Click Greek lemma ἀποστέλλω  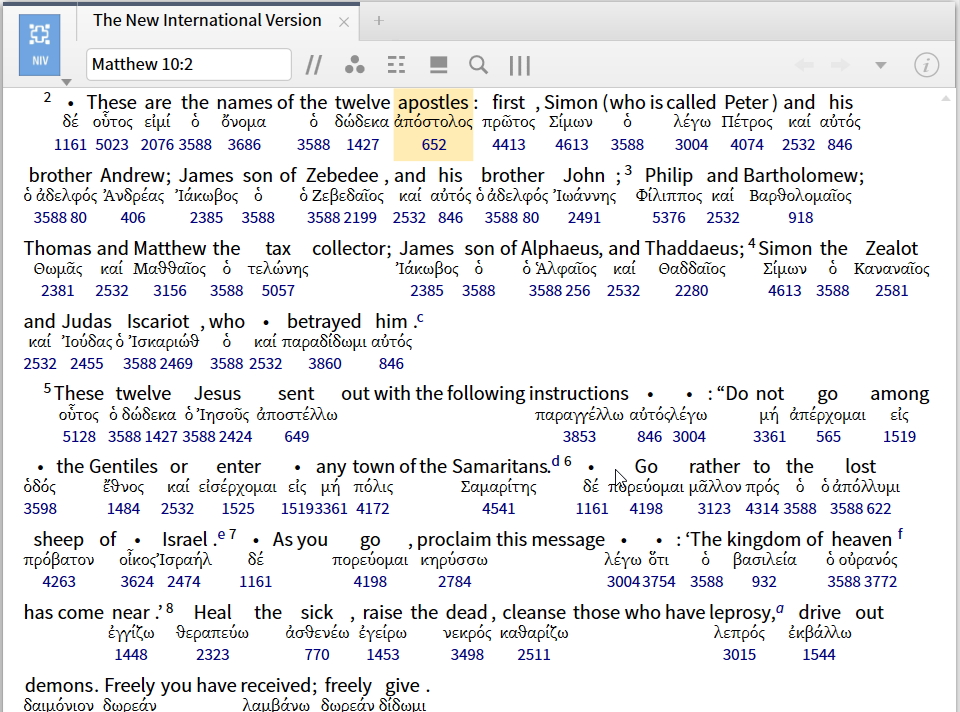point(297,414)
